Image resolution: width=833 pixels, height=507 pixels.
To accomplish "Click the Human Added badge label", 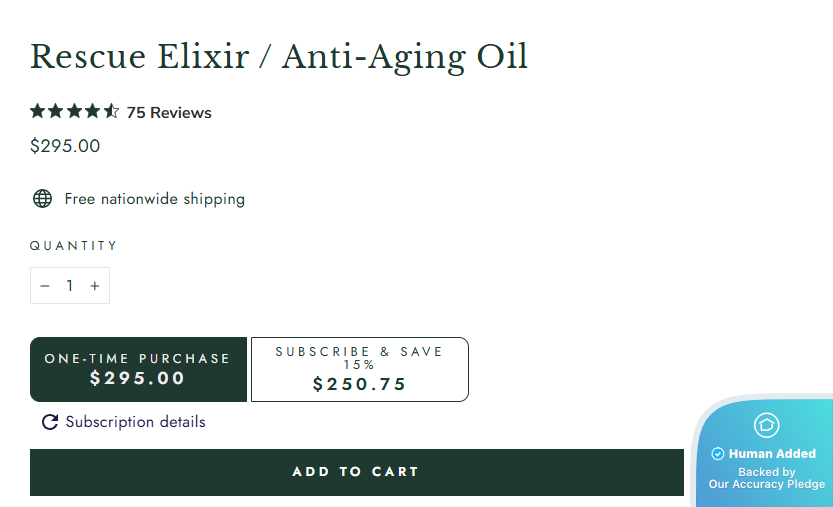I will coord(772,454).
